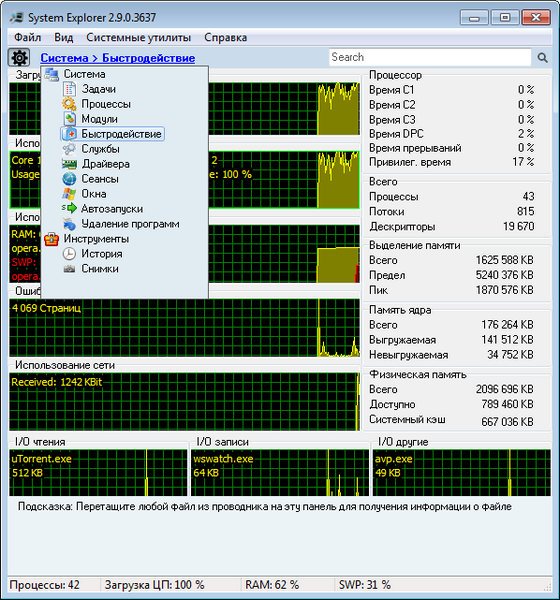The width and height of the screenshot is (560, 600).
Task: Click the Снимки camera icon
Action: [69, 269]
